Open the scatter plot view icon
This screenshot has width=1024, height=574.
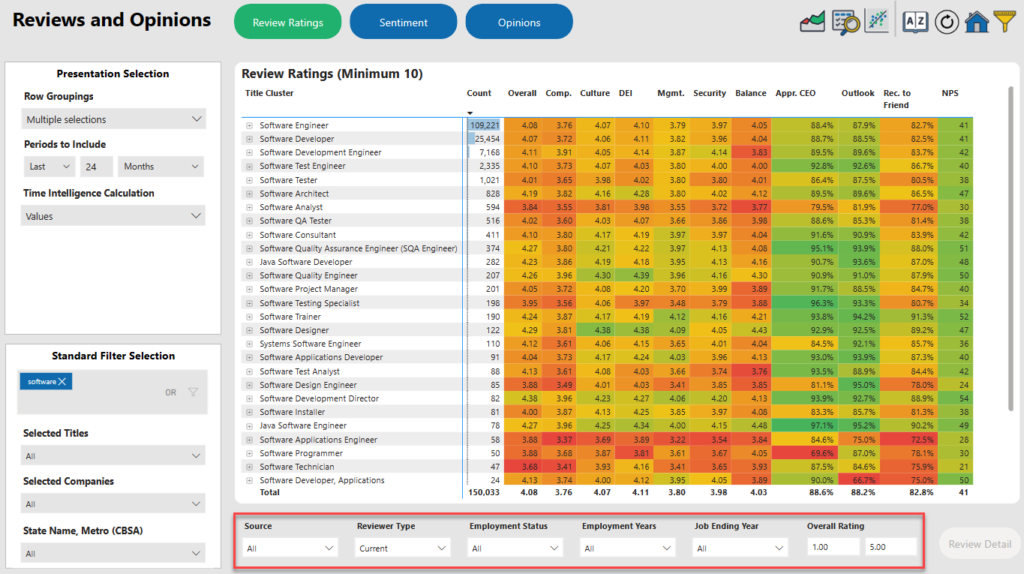pyautogui.click(x=876, y=21)
